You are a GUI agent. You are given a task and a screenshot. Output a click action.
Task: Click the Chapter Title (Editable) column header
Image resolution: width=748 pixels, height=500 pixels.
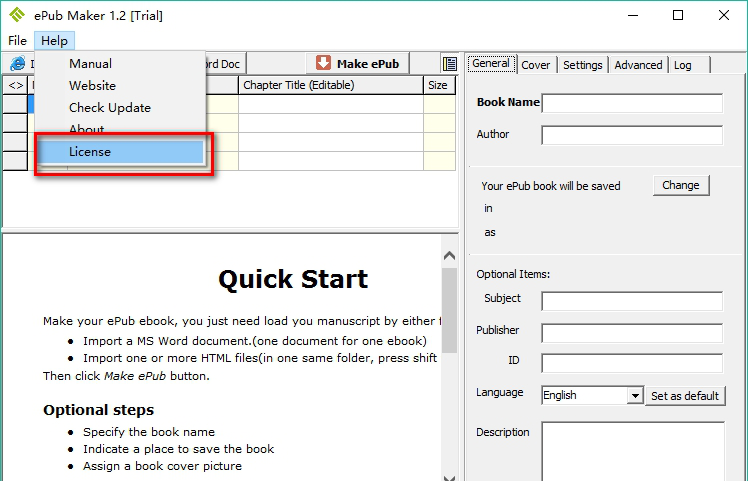(331, 85)
